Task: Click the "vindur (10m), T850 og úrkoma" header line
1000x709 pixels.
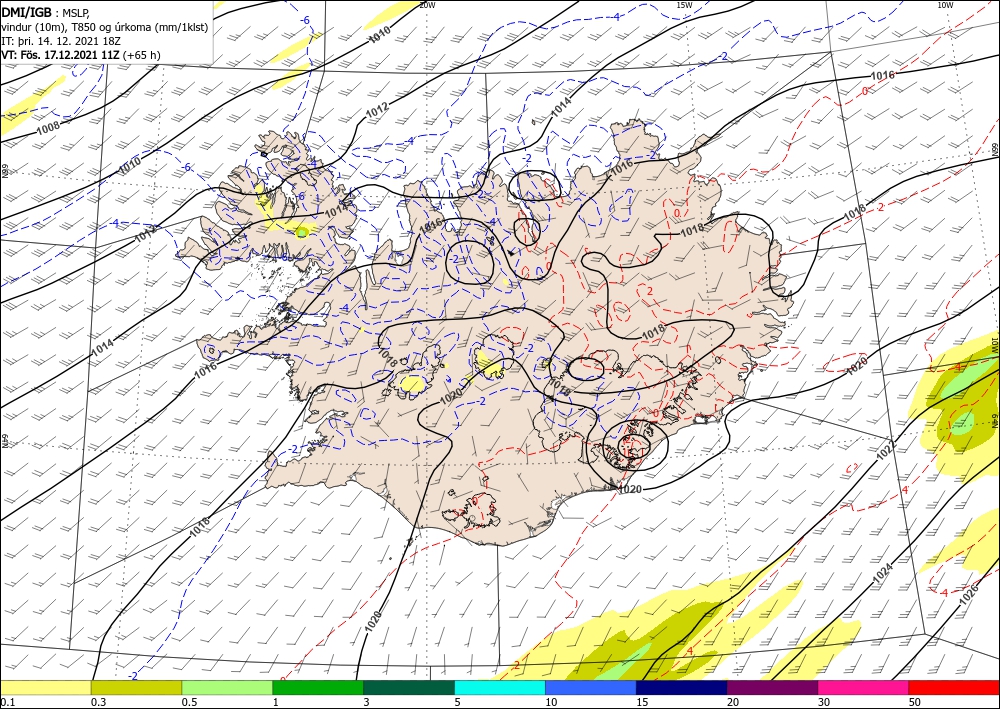Action: click(105, 27)
